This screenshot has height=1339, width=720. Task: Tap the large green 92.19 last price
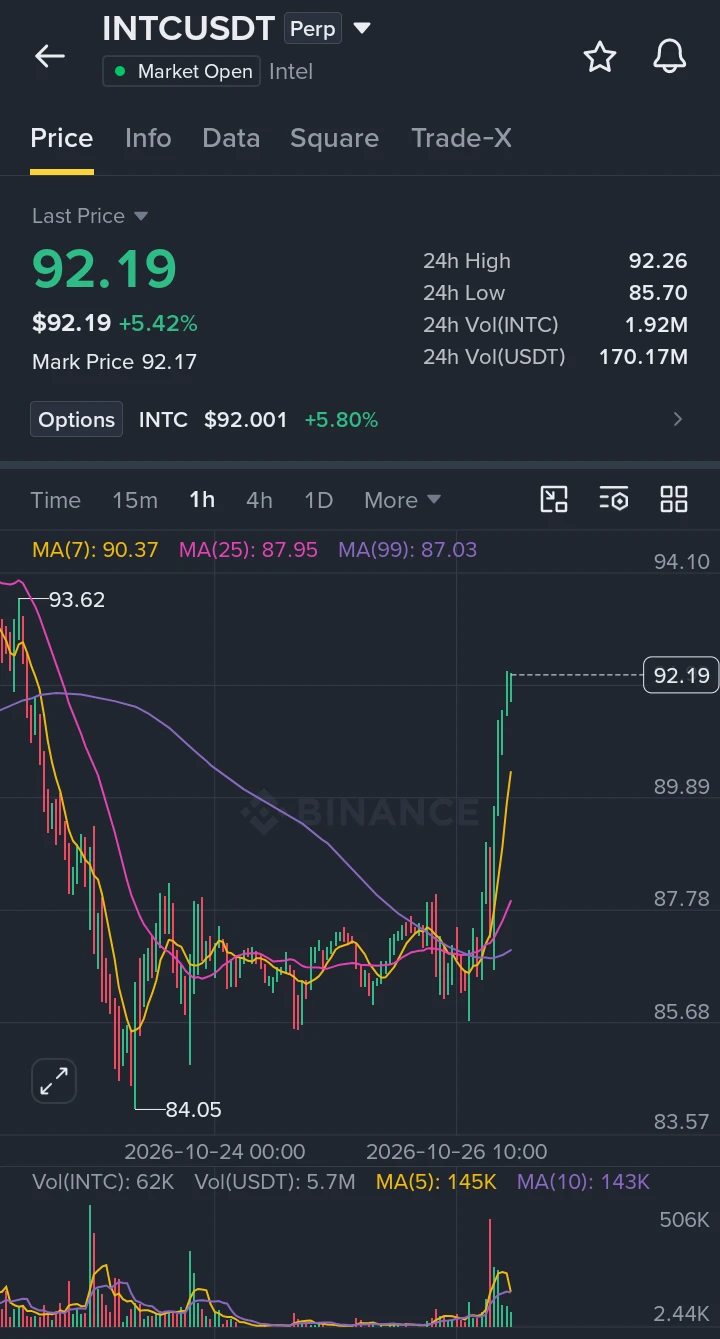click(104, 268)
